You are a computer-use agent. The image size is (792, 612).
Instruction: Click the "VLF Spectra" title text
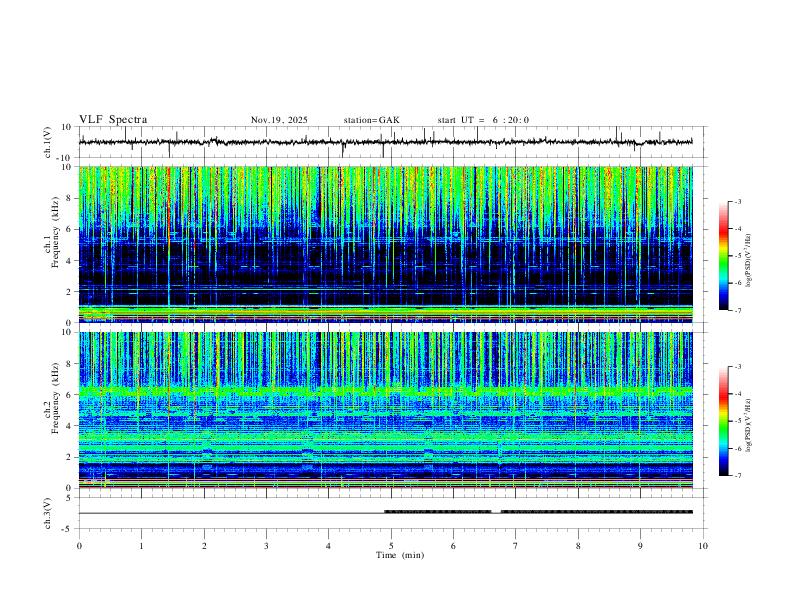[113, 120]
